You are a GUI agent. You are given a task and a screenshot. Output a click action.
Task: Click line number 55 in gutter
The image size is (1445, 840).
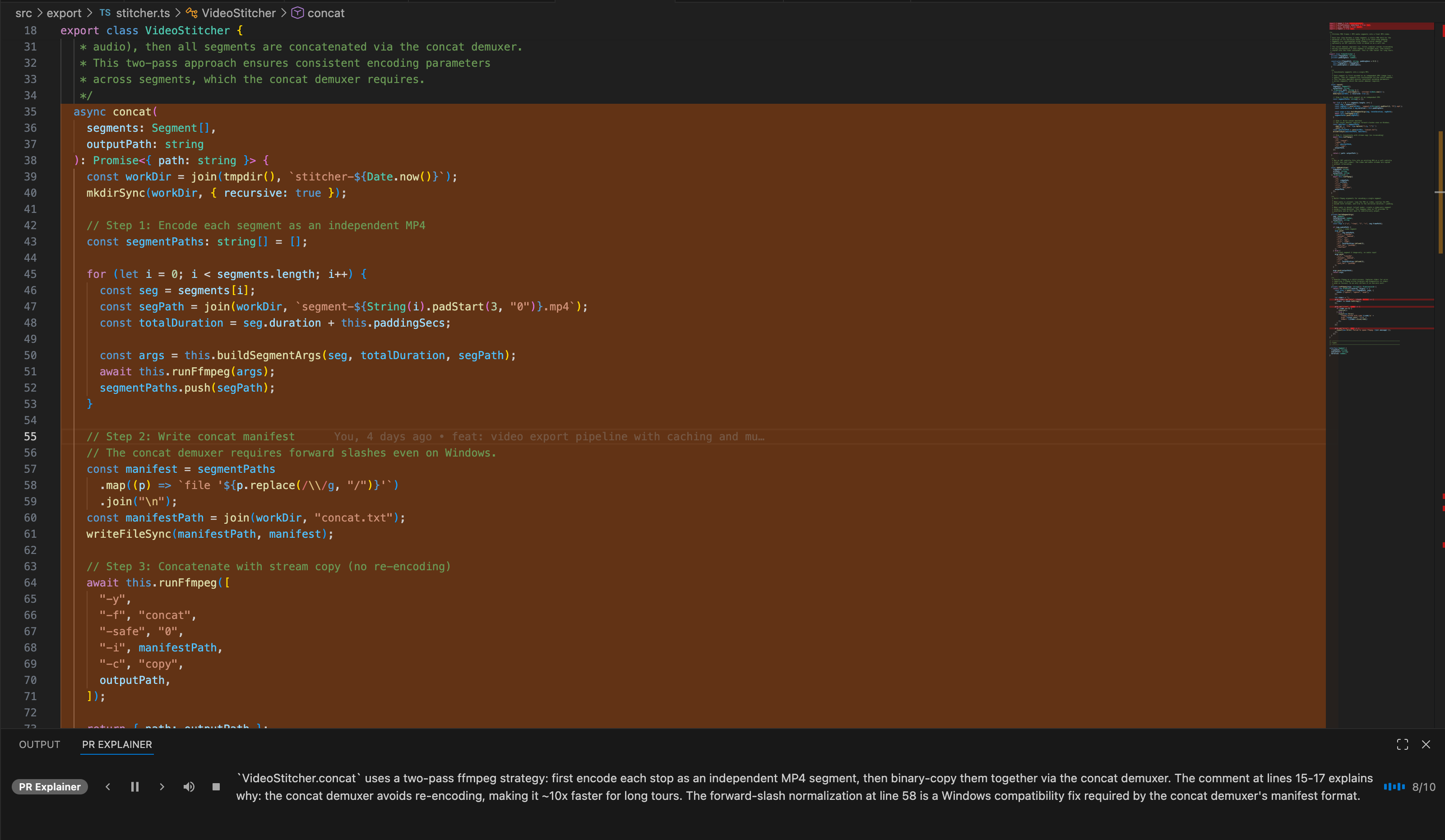coord(30,436)
